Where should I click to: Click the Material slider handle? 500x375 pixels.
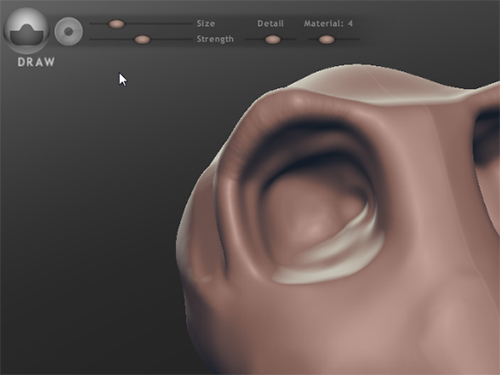point(326,40)
